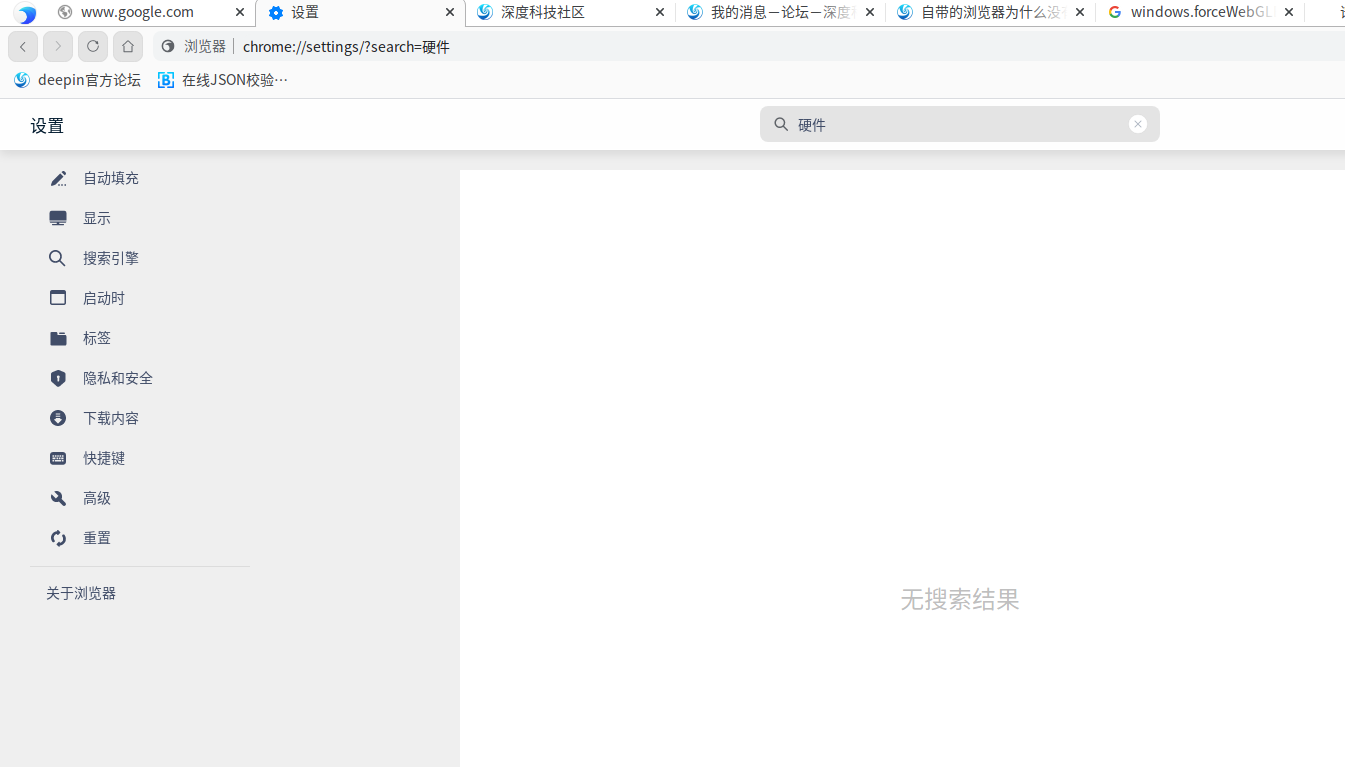
Task: Expand 高级 advanced settings
Action: [x=97, y=498]
